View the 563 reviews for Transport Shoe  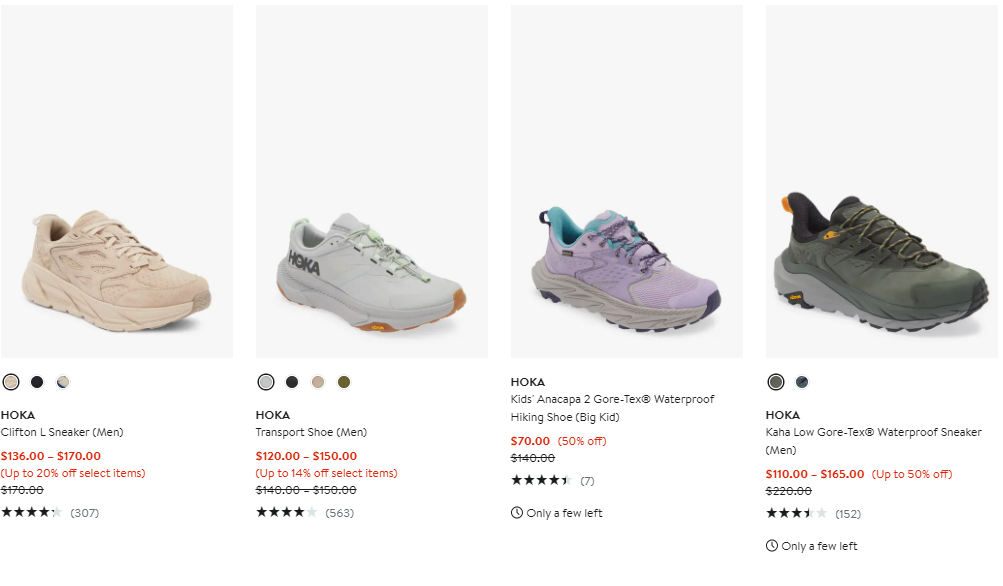click(x=339, y=513)
